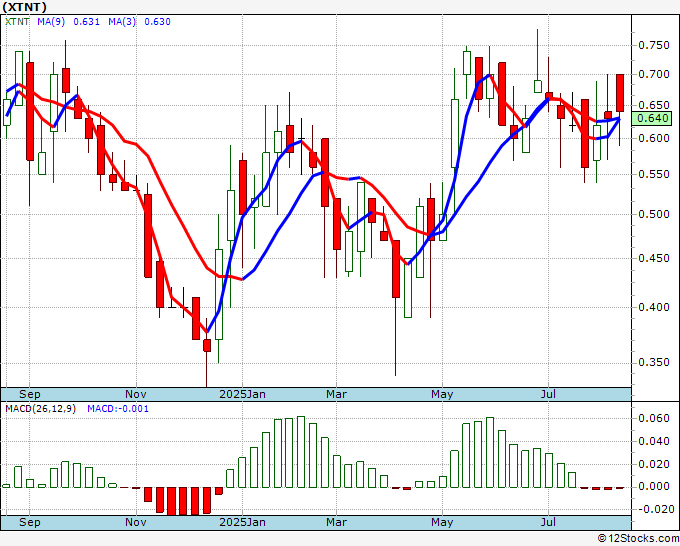Click the MA(3) value 0.630
Screen dimensions: 680x546
[x=157, y=22]
